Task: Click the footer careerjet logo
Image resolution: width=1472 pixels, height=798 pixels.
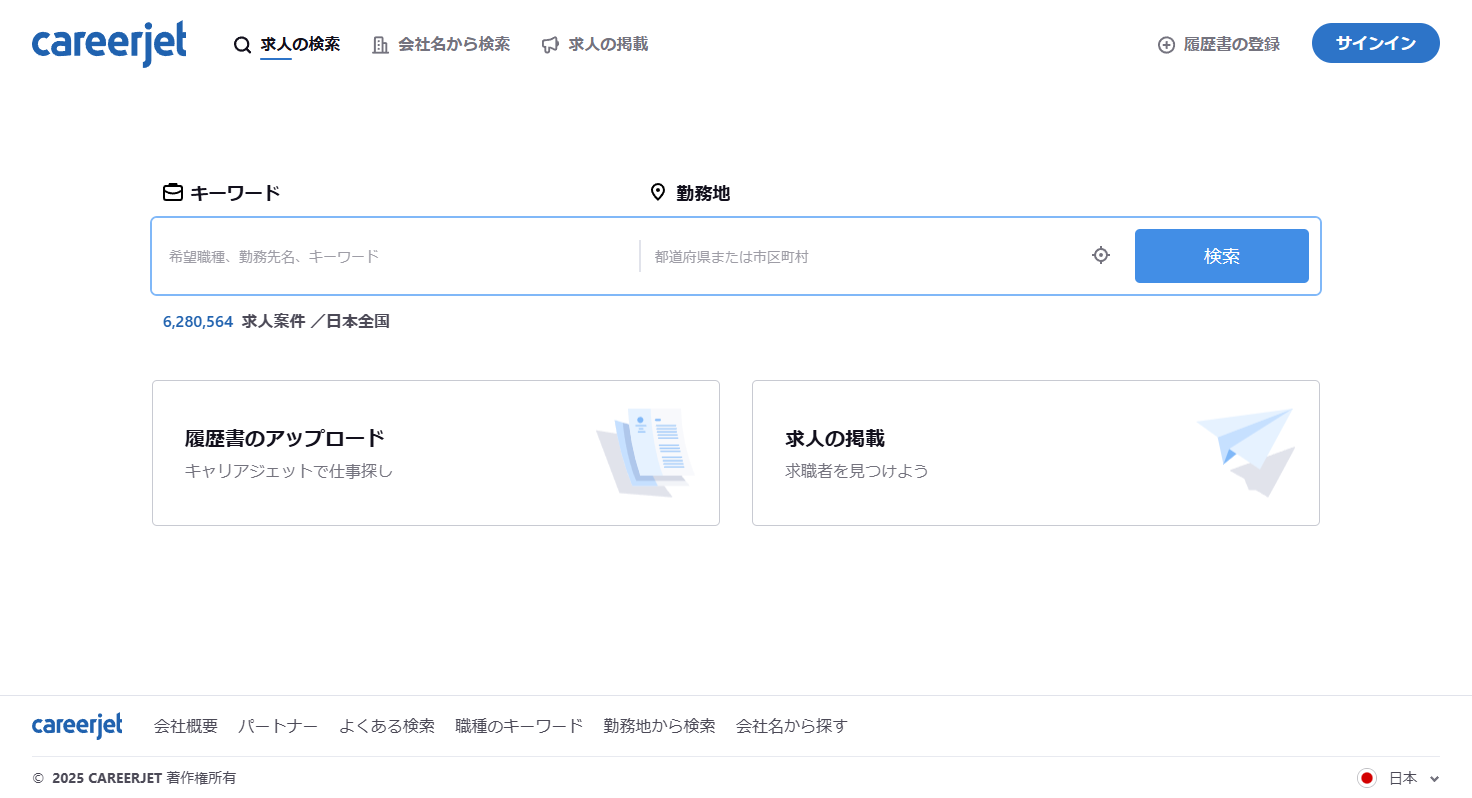Action: click(77, 726)
